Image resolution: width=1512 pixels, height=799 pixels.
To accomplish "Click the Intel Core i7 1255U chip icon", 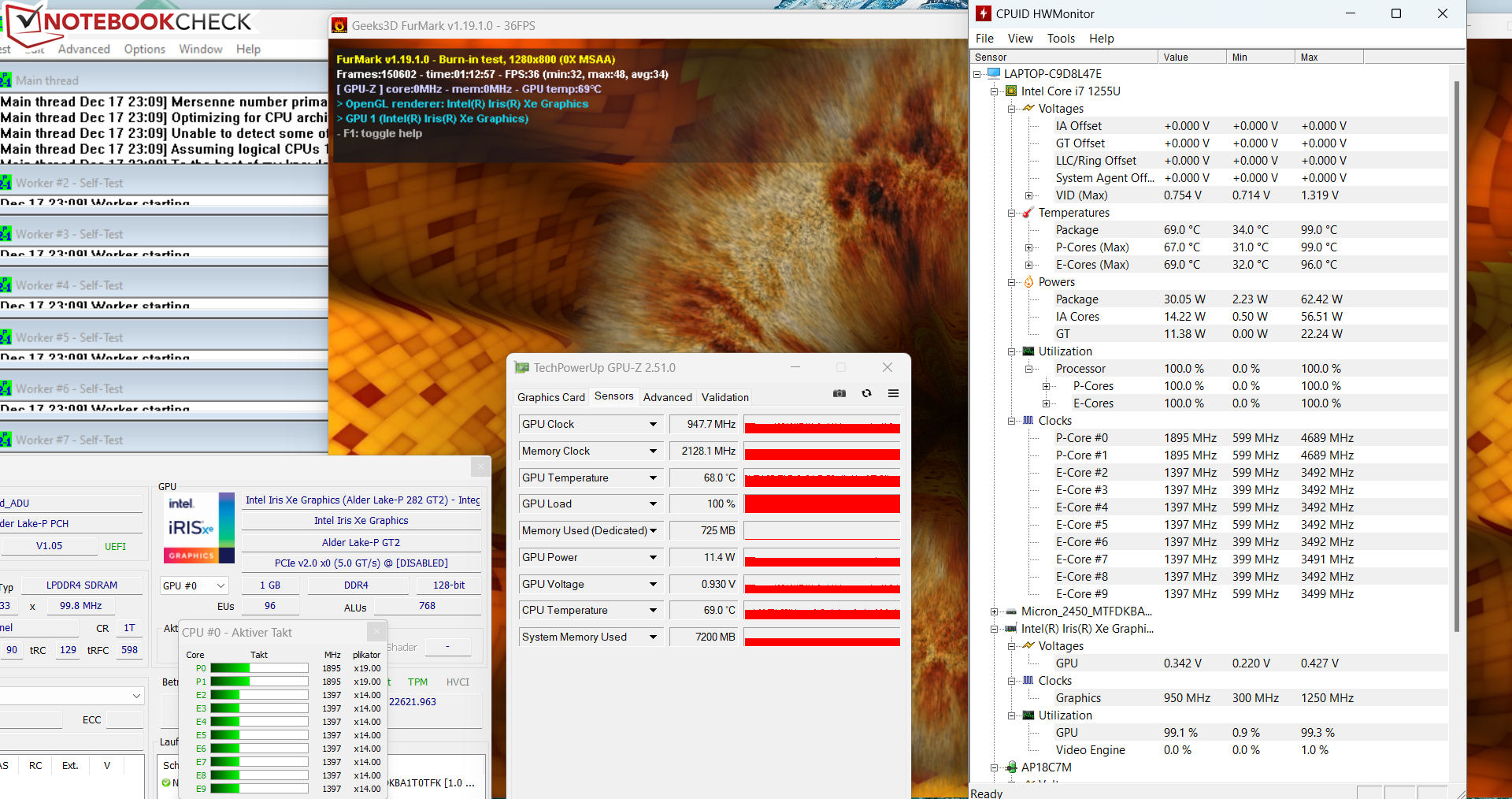I will point(1011,91).
